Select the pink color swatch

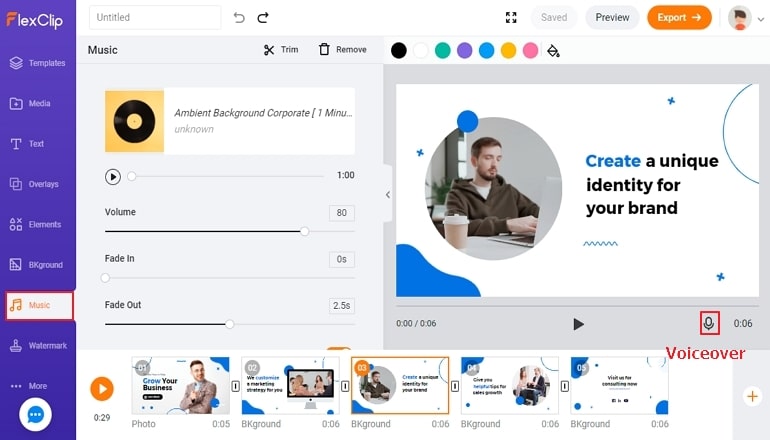click(530, 51)
